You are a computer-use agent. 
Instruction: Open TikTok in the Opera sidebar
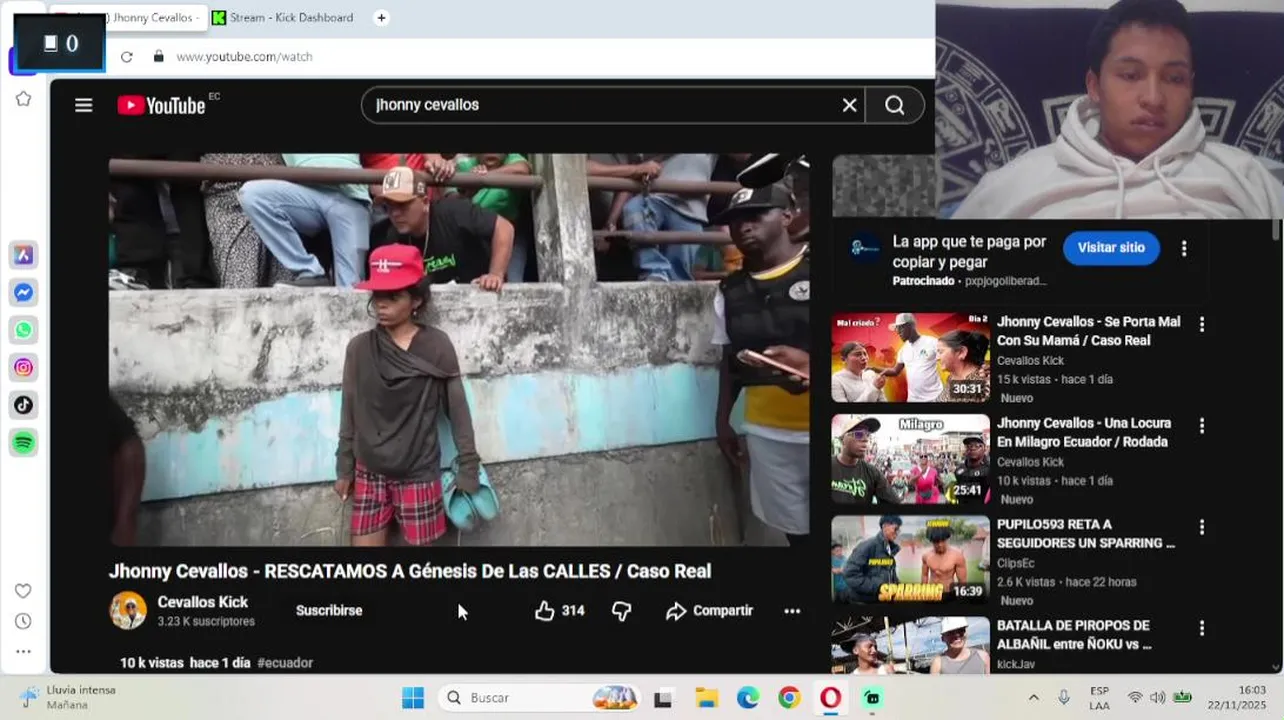[23, 405]
